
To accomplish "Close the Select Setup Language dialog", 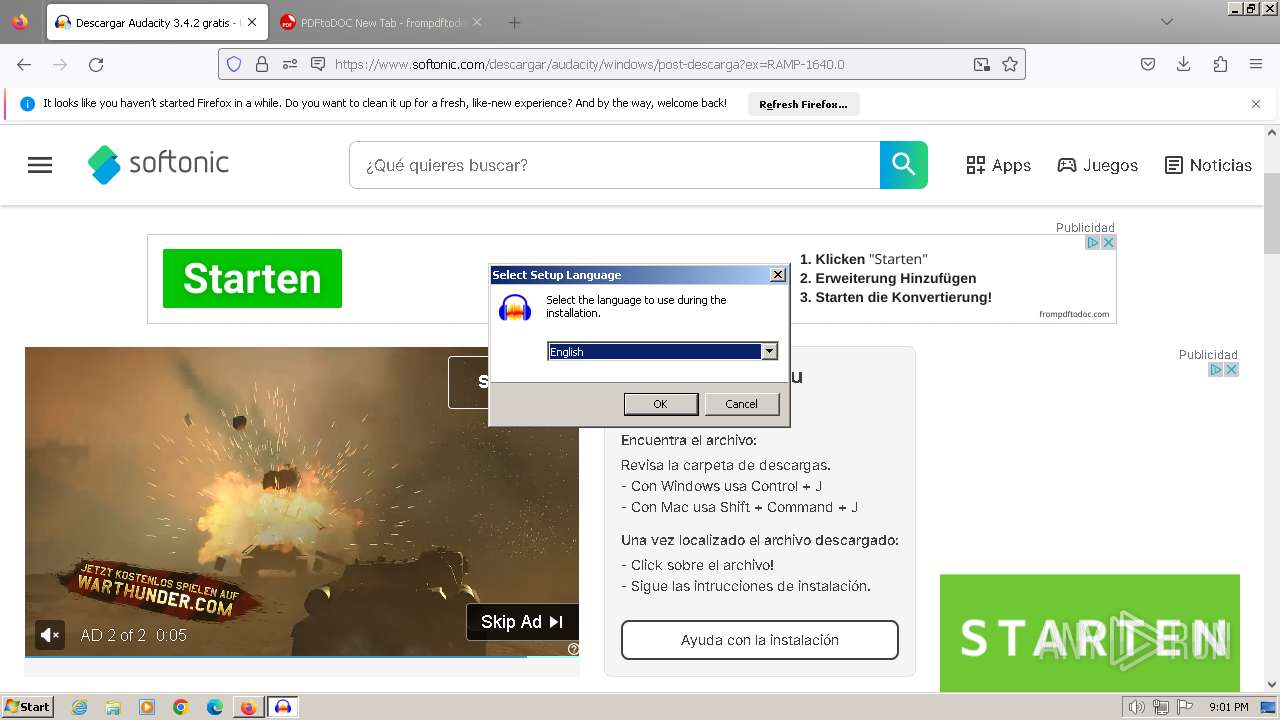I will point(778,275).
